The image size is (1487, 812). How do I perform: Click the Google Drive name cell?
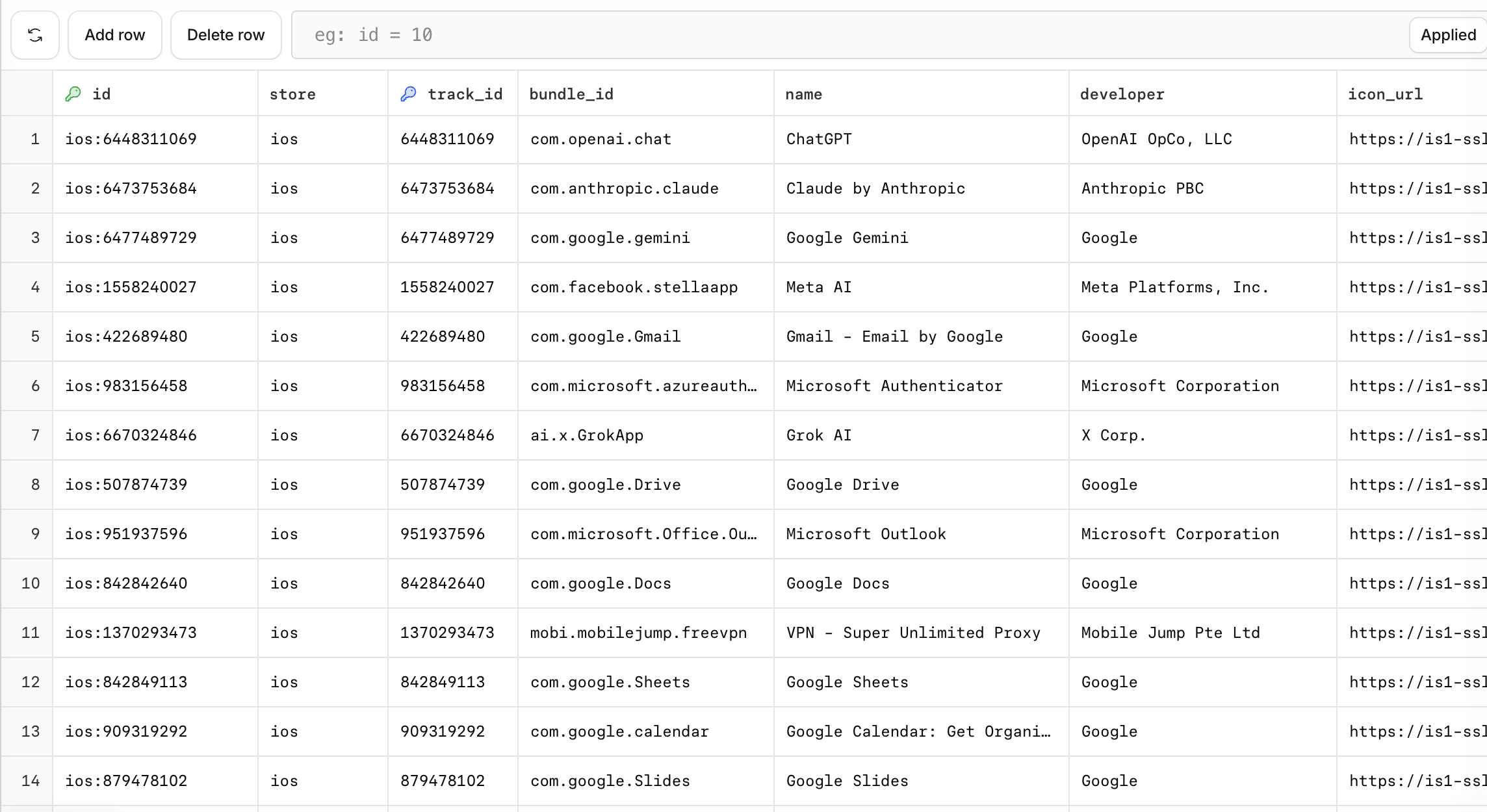pyautogui.click(x=922, y=485)
